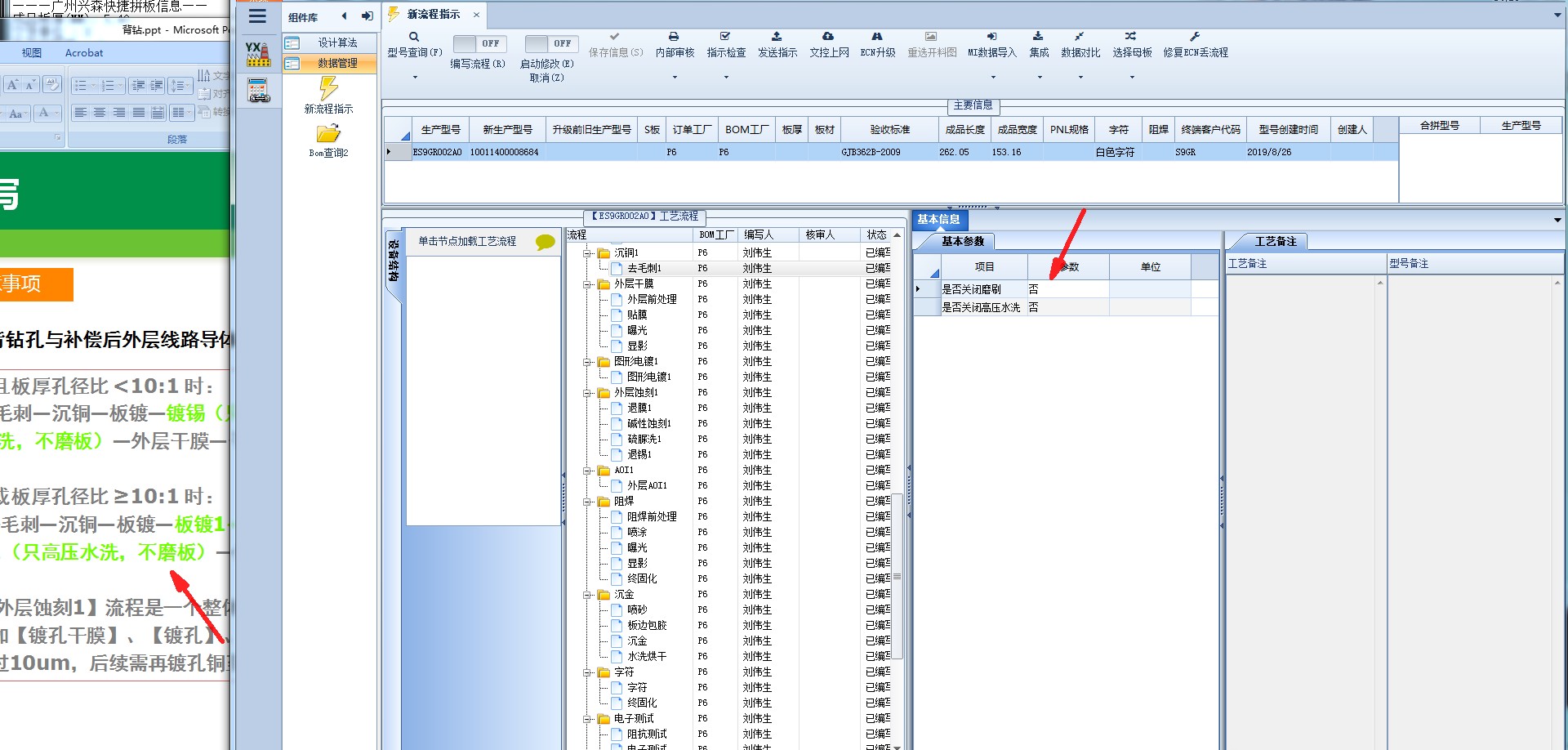Switch to the 新流程指示 document tab
This screenshot has width=1568, height=750.
pos(434,15)
